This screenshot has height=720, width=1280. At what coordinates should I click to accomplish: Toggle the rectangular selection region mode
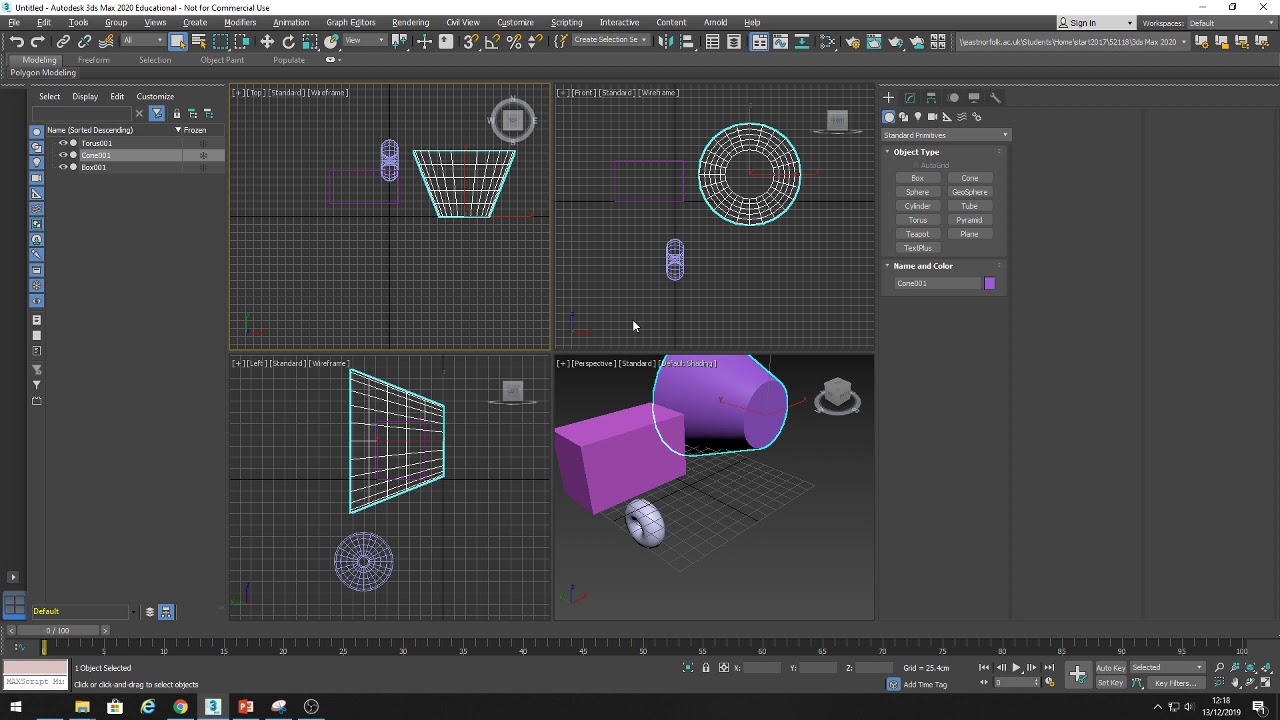pos(221,41)
